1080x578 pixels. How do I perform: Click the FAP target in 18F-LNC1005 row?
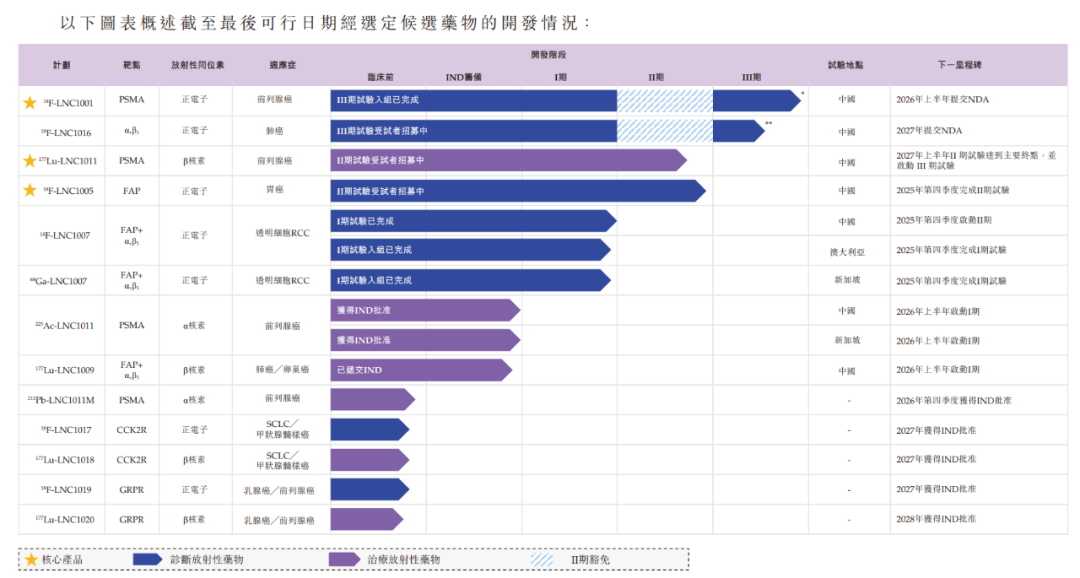click(x=132, y=191)
